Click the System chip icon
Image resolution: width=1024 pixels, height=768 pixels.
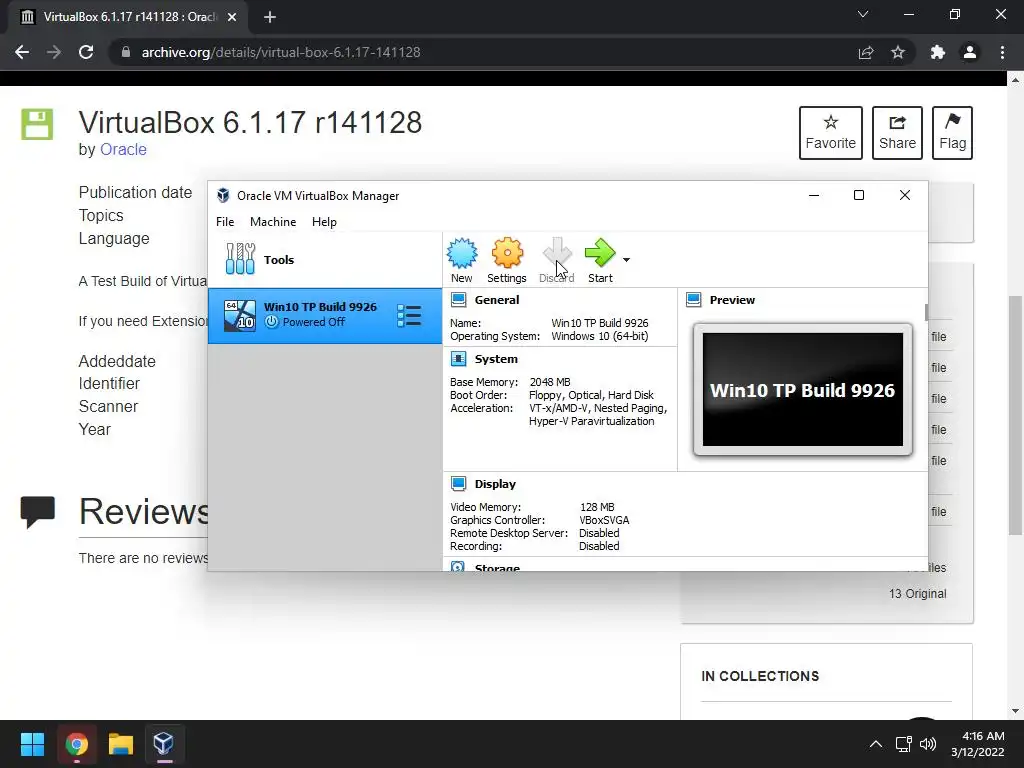tap(458, 359)
